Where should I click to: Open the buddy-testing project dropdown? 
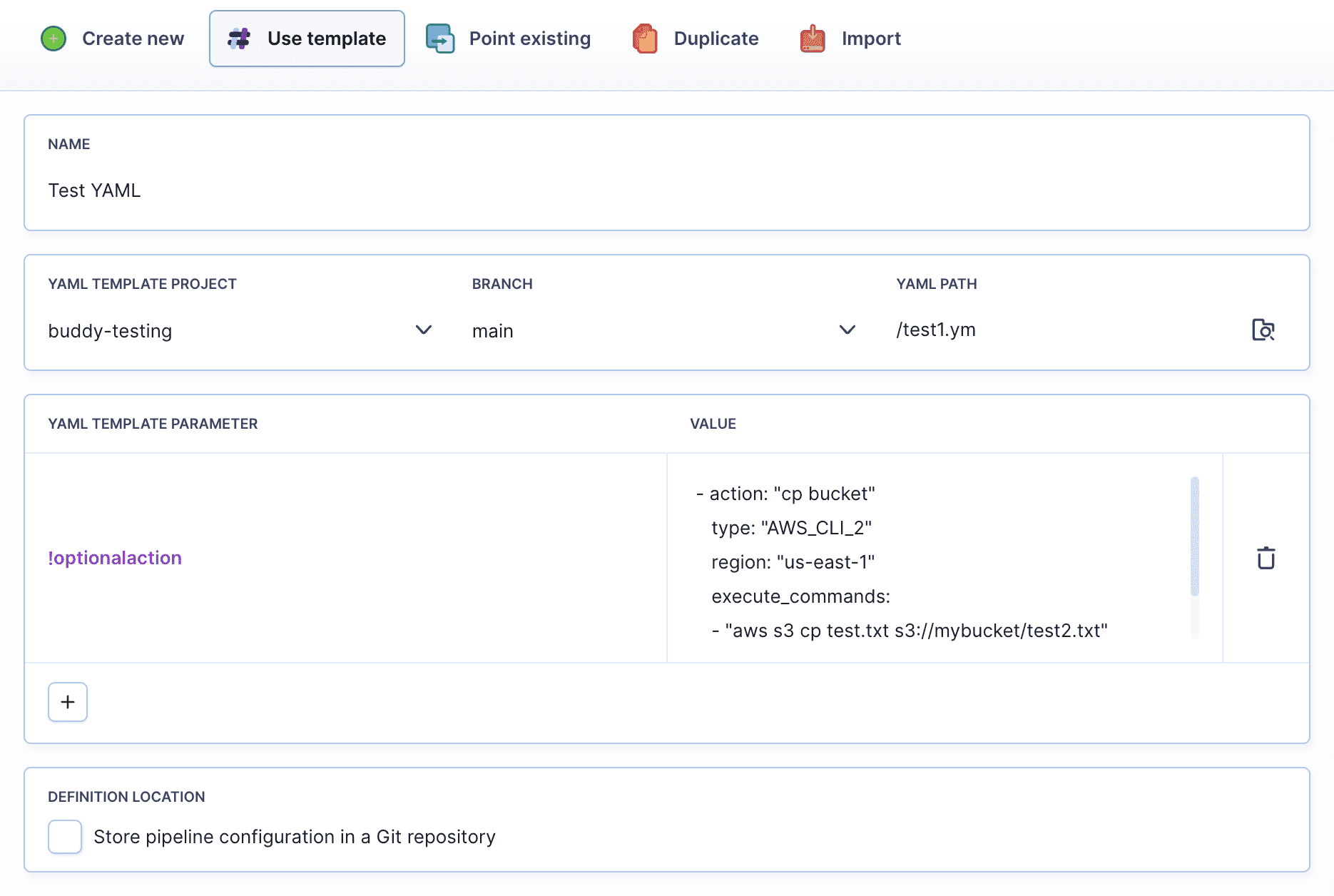240,330
